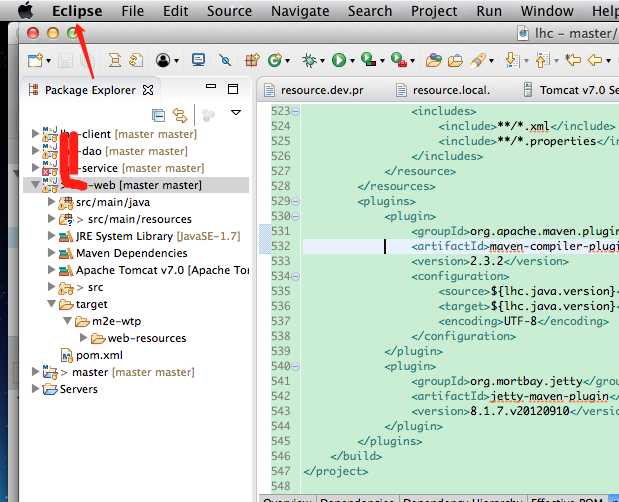Viewport: 619px width, 502px height.
Task: Click the Open Type folder icon
Action: [x=433, y=60]
